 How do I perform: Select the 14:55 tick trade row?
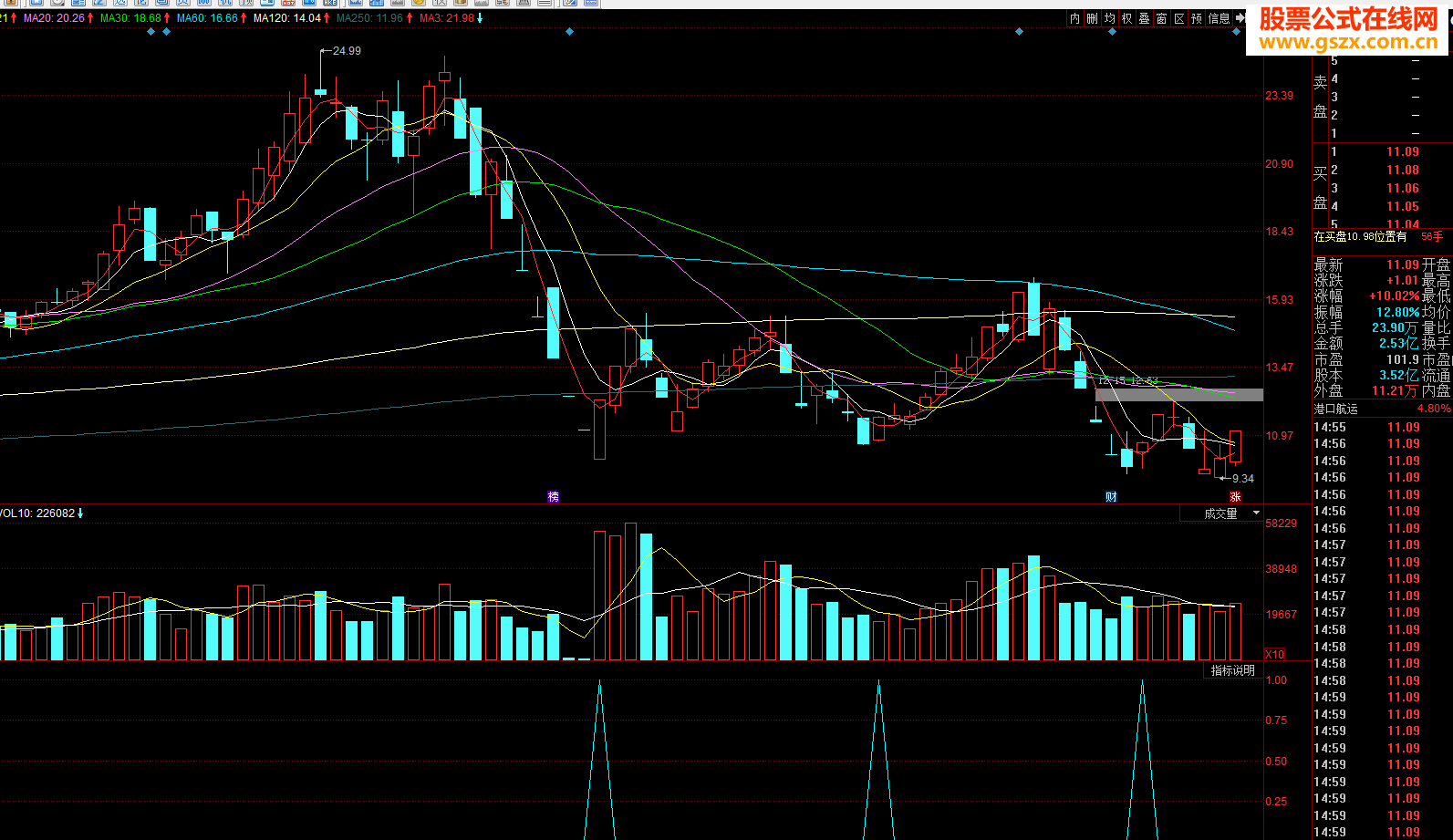(x=1382, y=427)
